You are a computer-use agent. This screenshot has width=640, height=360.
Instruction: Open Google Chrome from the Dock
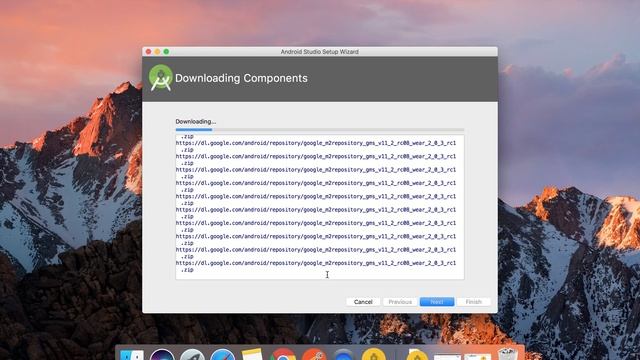[x=283, y=355]
